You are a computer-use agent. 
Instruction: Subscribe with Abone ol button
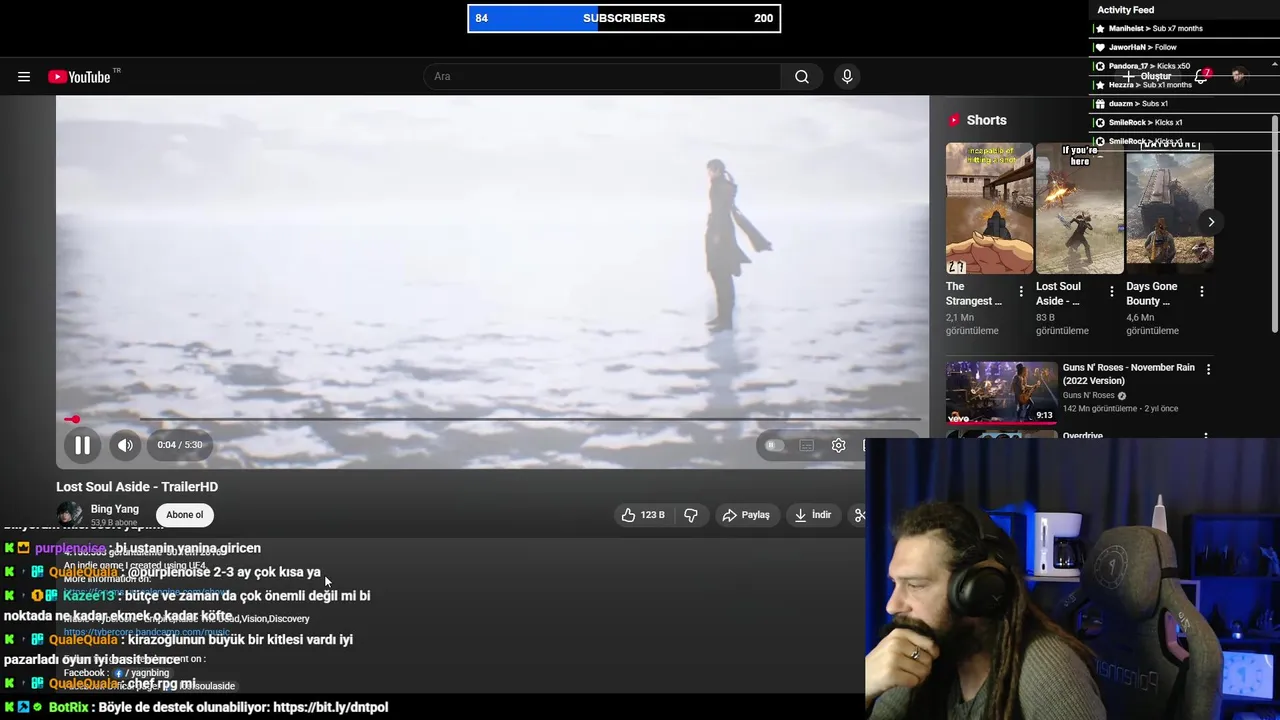[x=184, y=515]
